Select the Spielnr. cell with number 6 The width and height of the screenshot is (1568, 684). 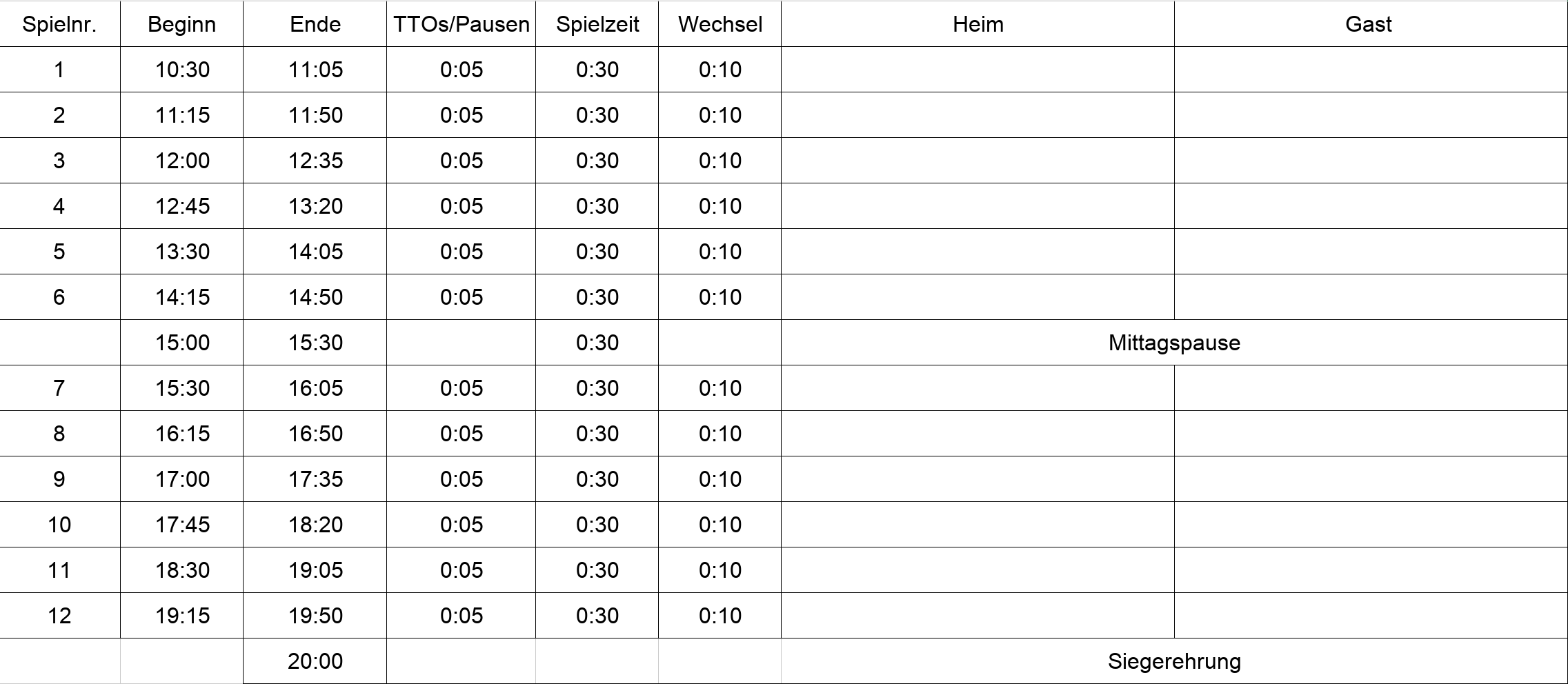59,297
